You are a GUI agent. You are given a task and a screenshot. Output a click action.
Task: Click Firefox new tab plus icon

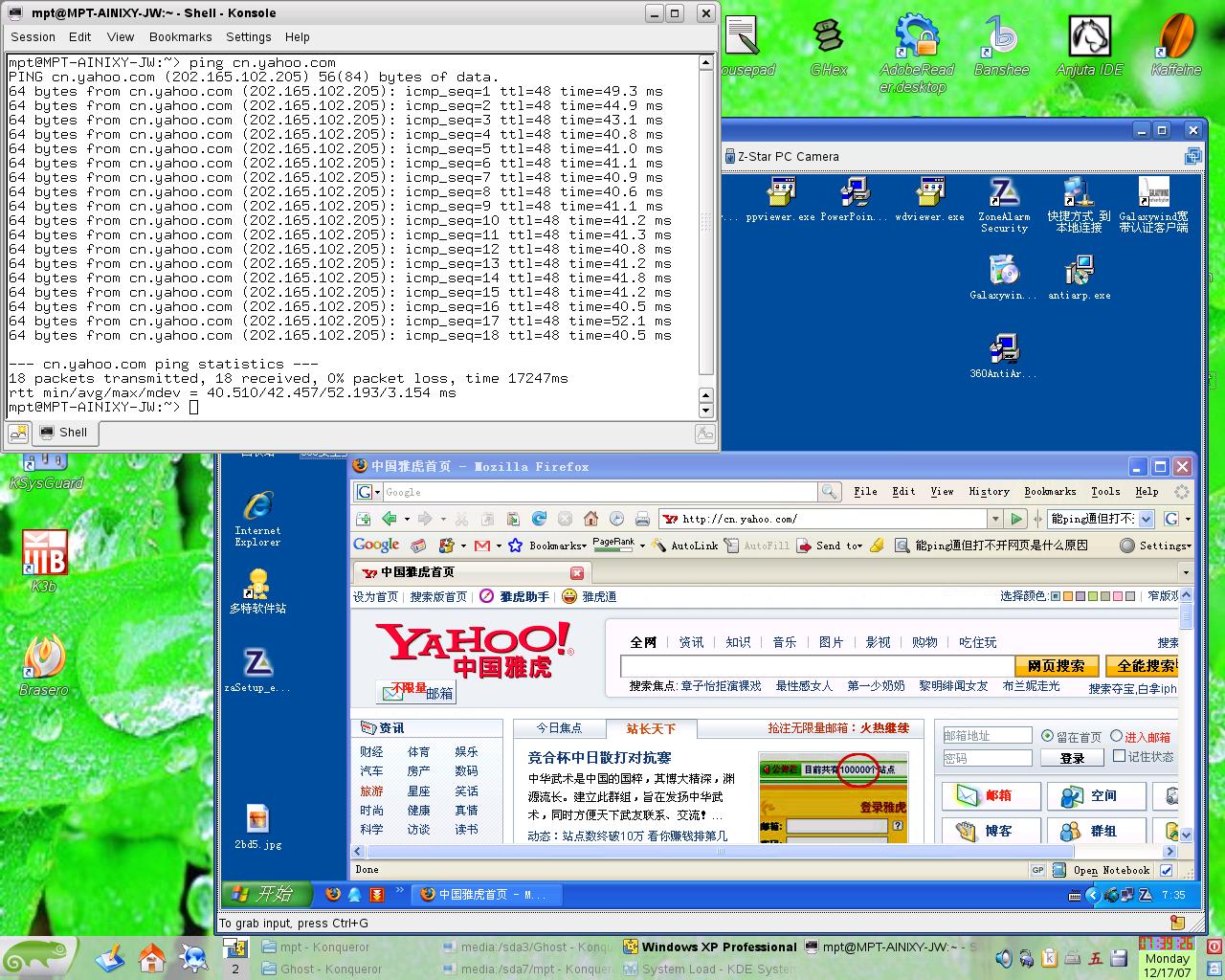[363, 519]
